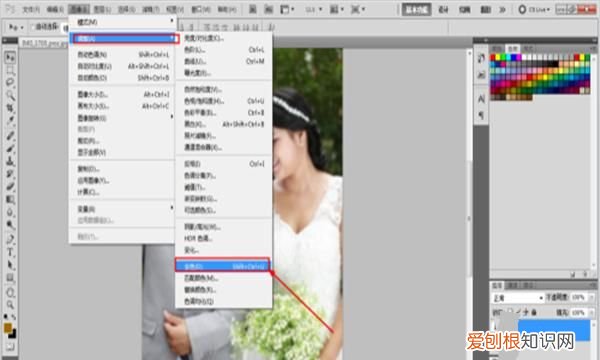
Task: Reset to default foreground/background colors
Action: click(6, 317)
